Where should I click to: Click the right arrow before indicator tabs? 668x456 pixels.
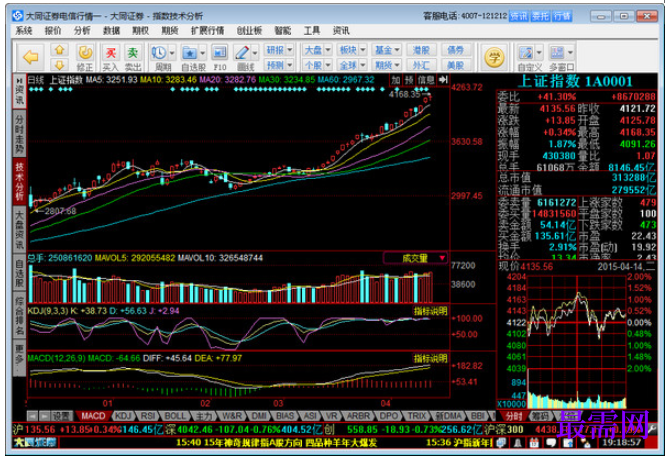click(x=44, y=416)
